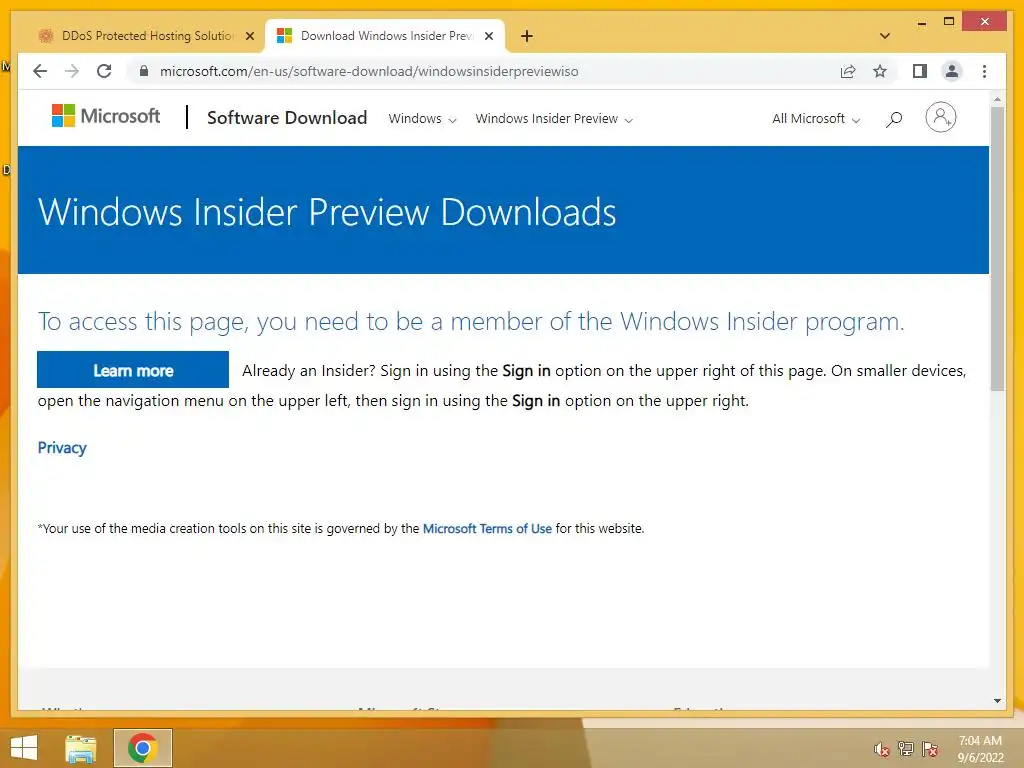
Task: Open File Explorer from the taskbar
Action: coord(81,748)
